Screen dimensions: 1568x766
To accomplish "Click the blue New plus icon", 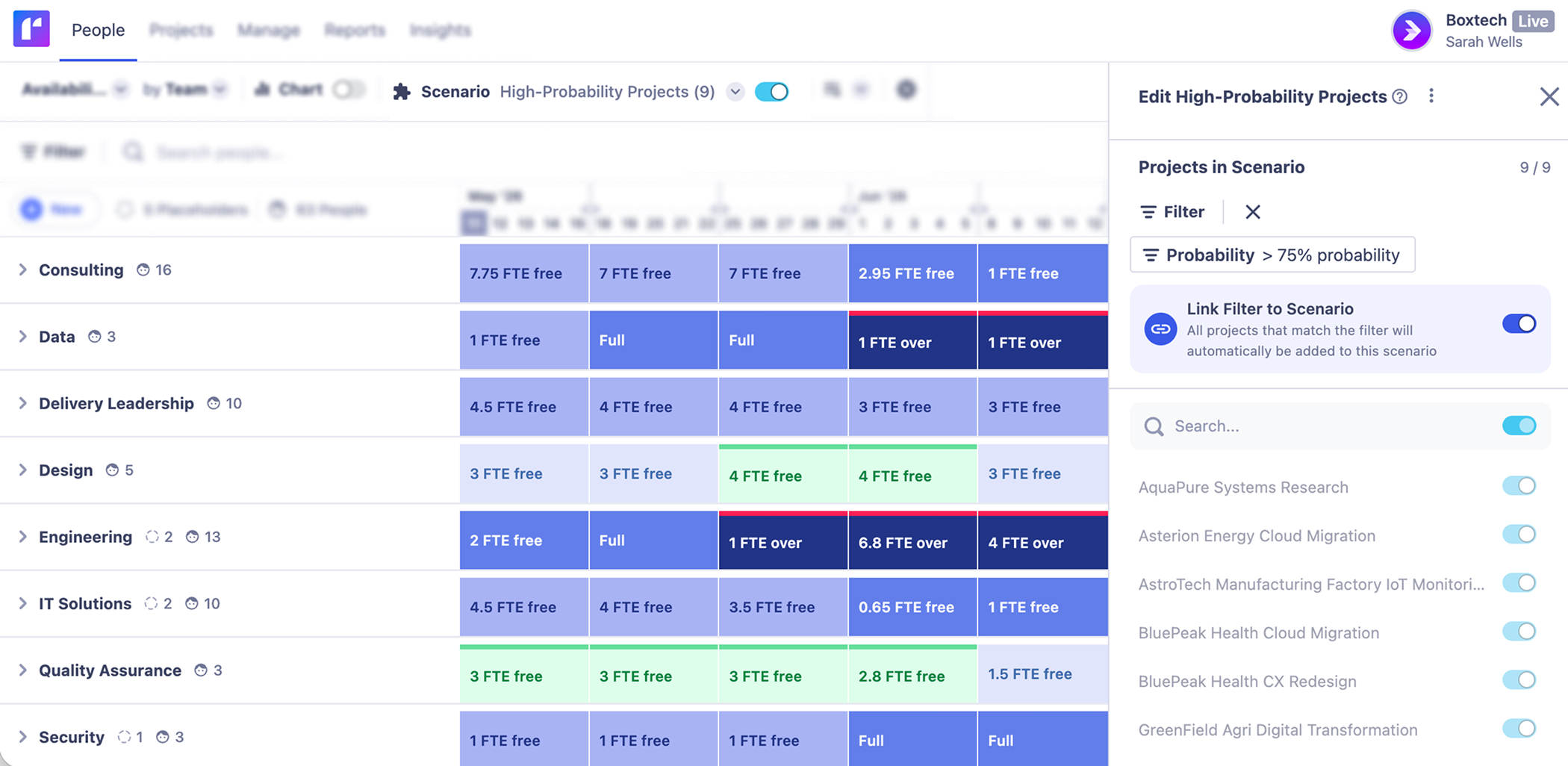I will tap(31, 210).
